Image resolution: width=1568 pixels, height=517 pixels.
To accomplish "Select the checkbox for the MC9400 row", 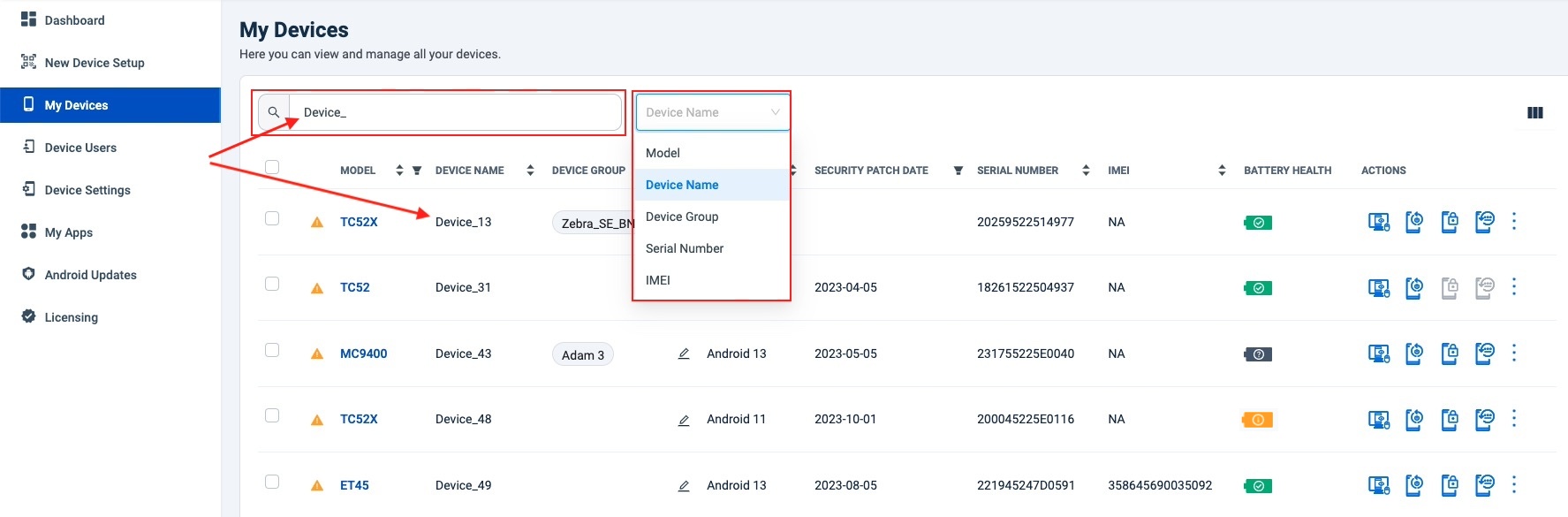I will point(272,350).
